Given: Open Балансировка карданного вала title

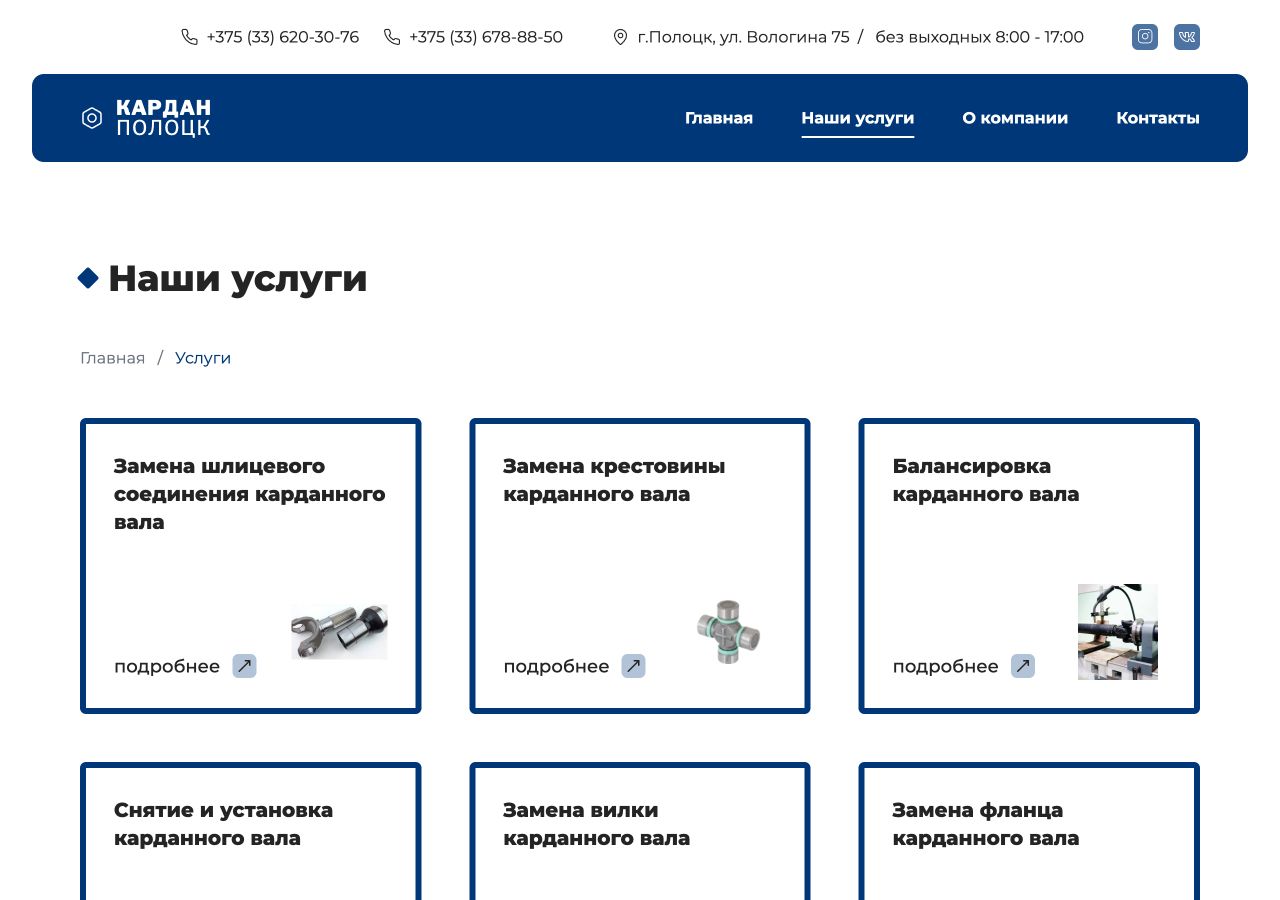Looking at the screenshot, I should click(986, 480).
